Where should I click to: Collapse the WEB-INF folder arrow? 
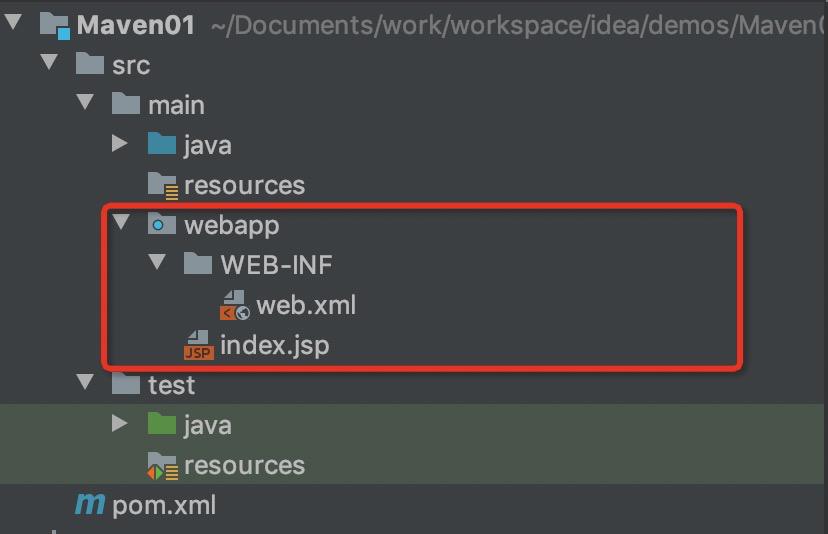(157, 261)
